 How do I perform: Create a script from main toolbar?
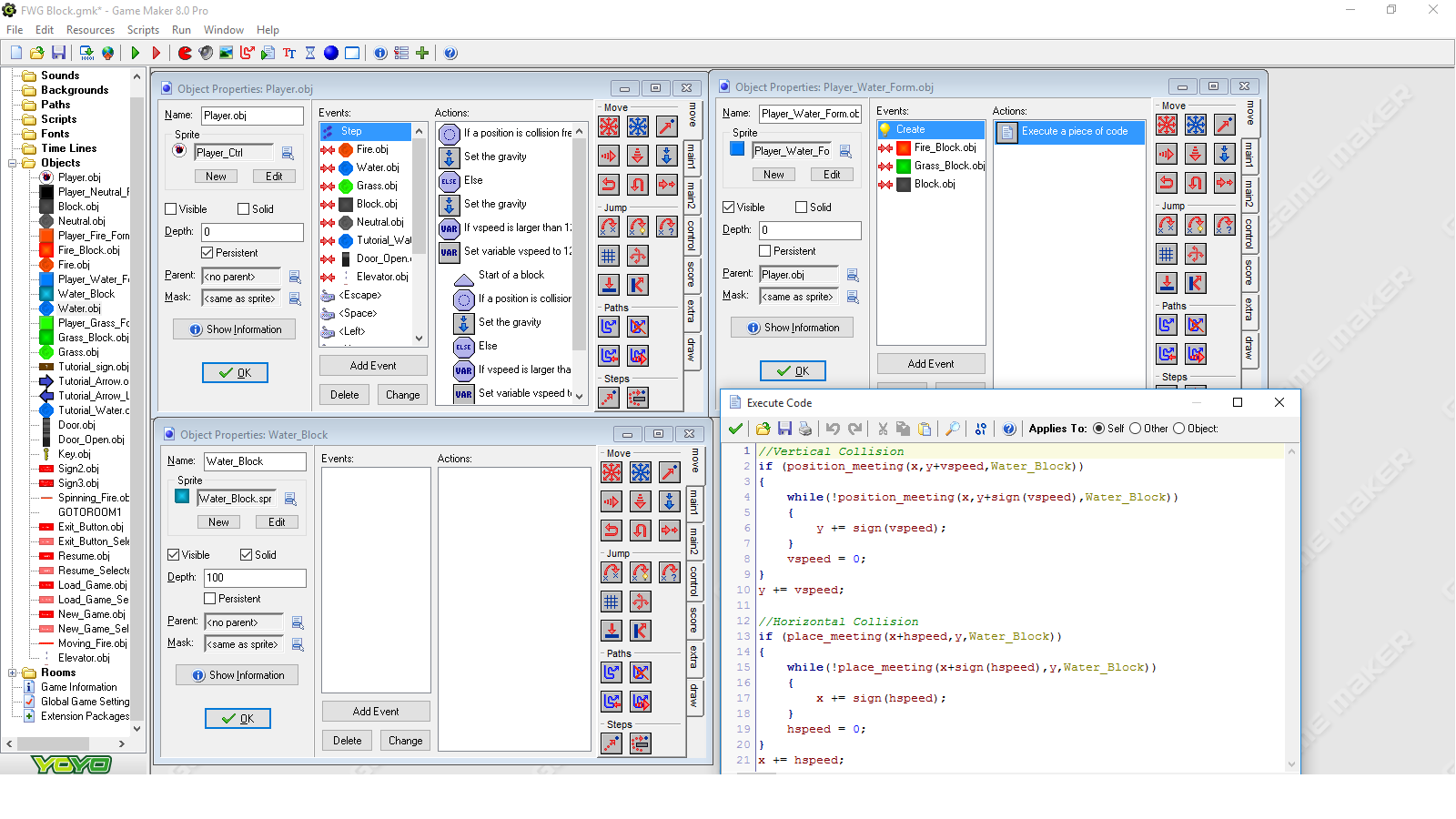pos(268,53)
